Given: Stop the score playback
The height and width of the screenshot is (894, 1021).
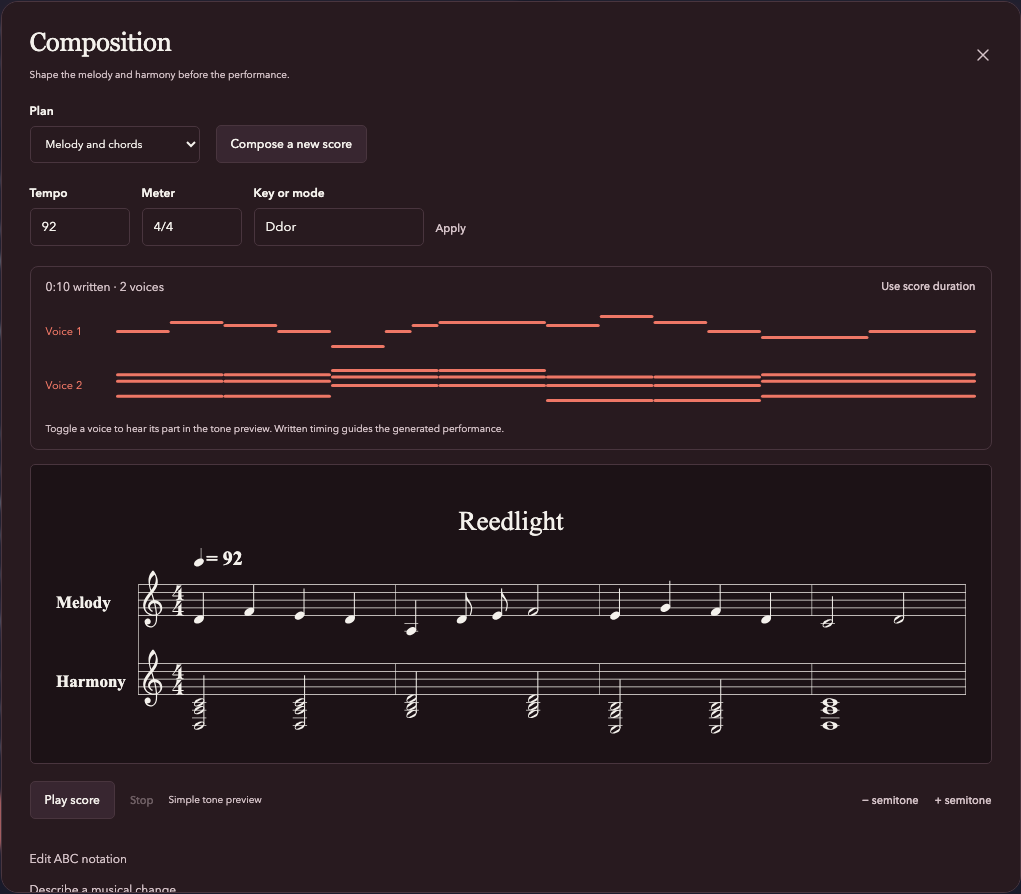Looking at the screenshot, I should (141, 800).
